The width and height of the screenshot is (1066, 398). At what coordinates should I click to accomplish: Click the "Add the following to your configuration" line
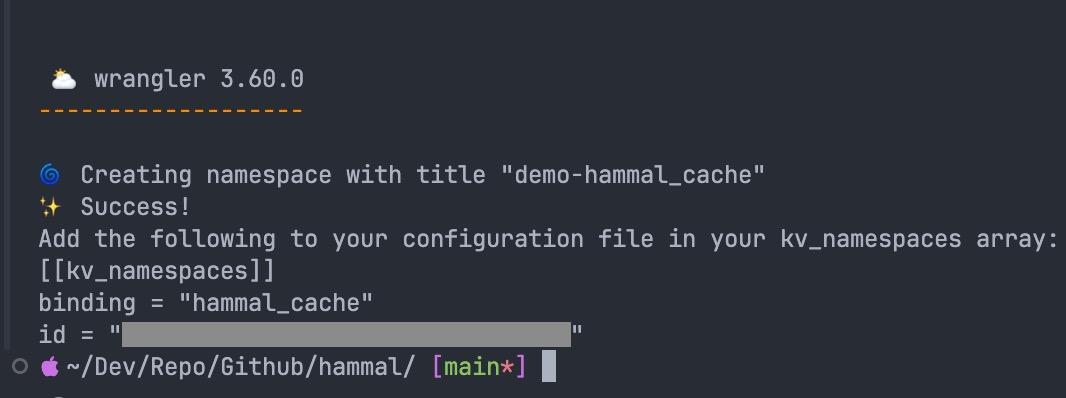pyautogui.click(x=548, y=239)
